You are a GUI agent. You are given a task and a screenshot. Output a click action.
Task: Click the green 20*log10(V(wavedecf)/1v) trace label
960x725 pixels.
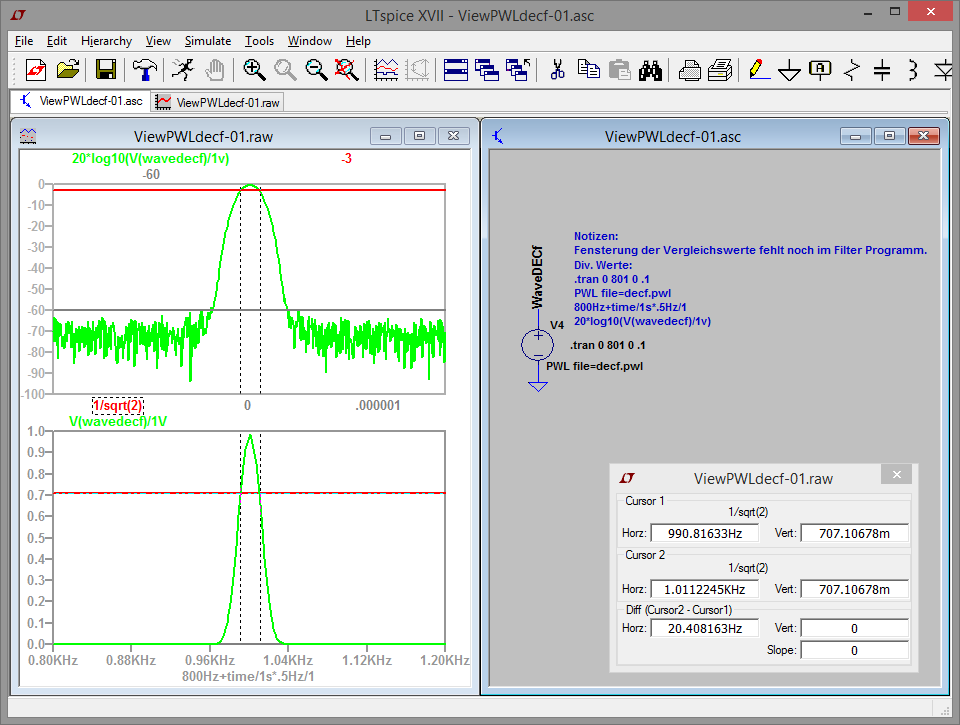(151, 159)
